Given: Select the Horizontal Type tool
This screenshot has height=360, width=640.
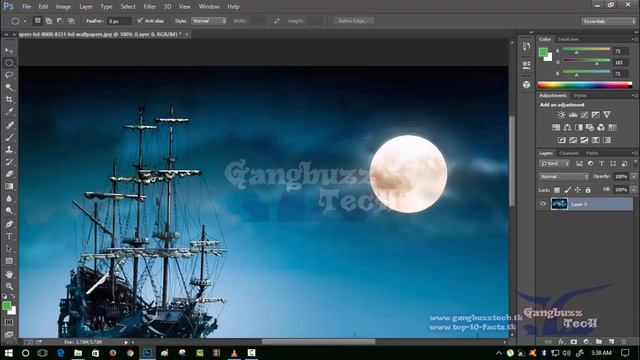Looking at the screenshot, I should [9, 236].
